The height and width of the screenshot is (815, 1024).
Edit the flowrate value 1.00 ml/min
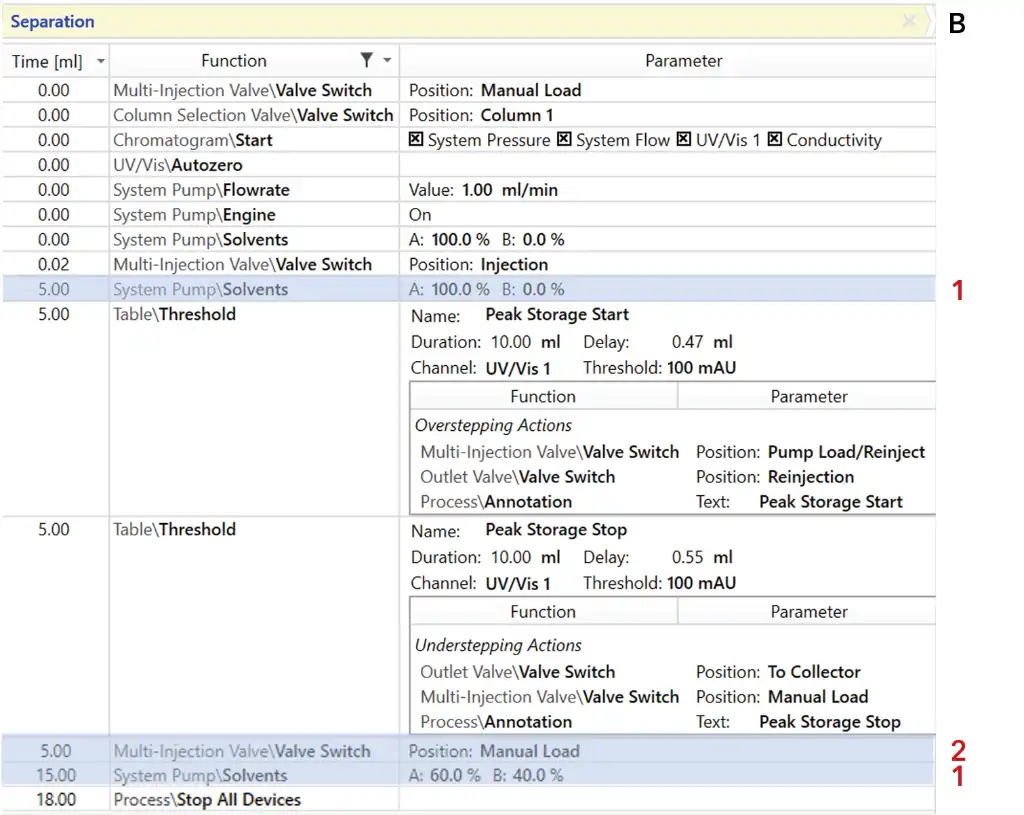[509, 190]
